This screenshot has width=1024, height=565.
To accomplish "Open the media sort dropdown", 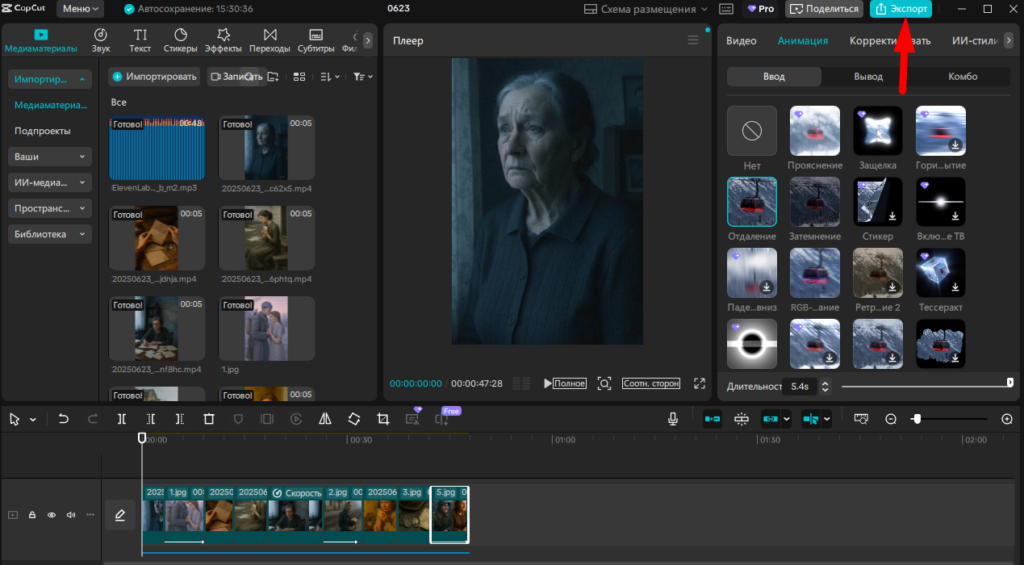I will 330,76.
